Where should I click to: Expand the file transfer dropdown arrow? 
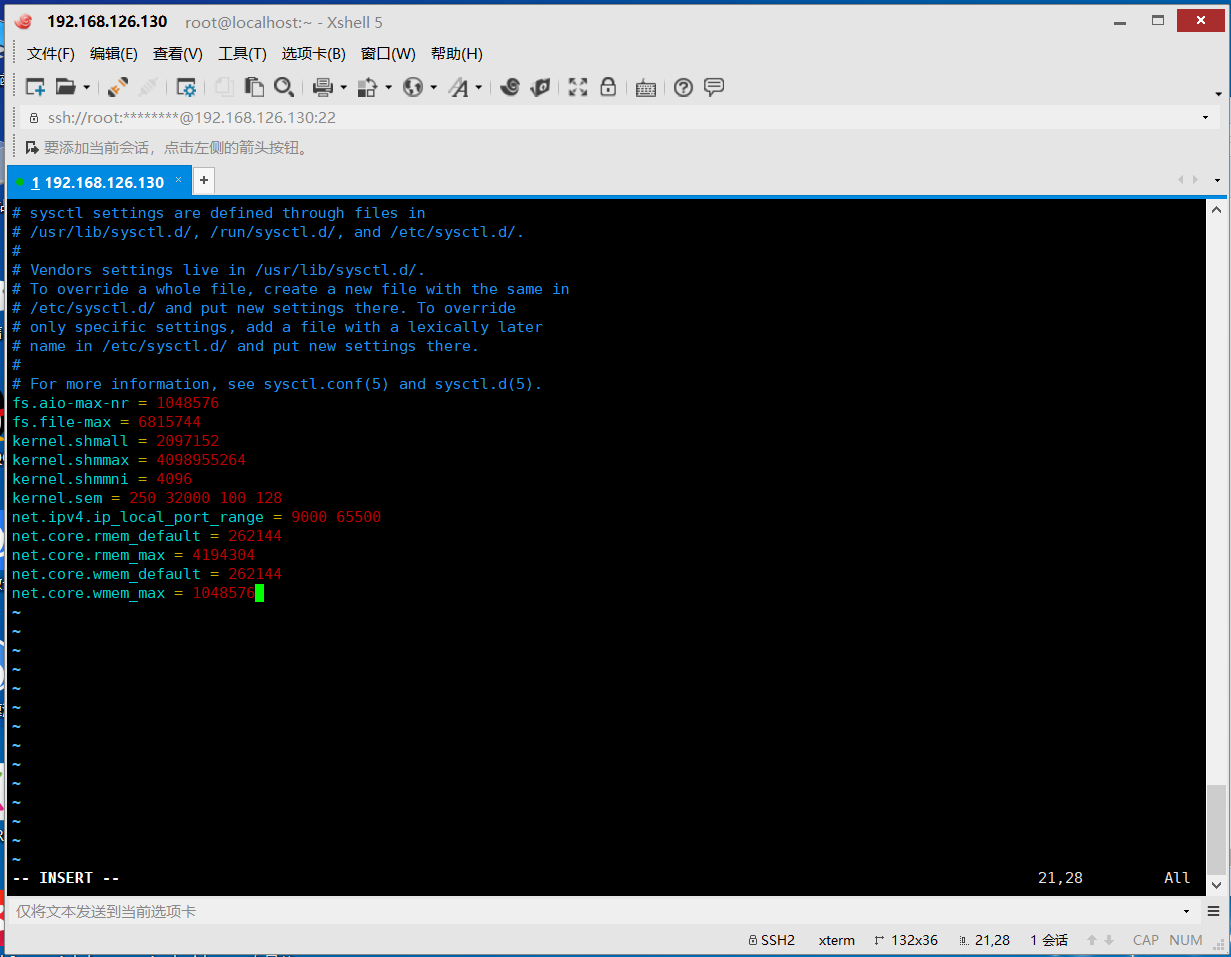tap(388, 88)
